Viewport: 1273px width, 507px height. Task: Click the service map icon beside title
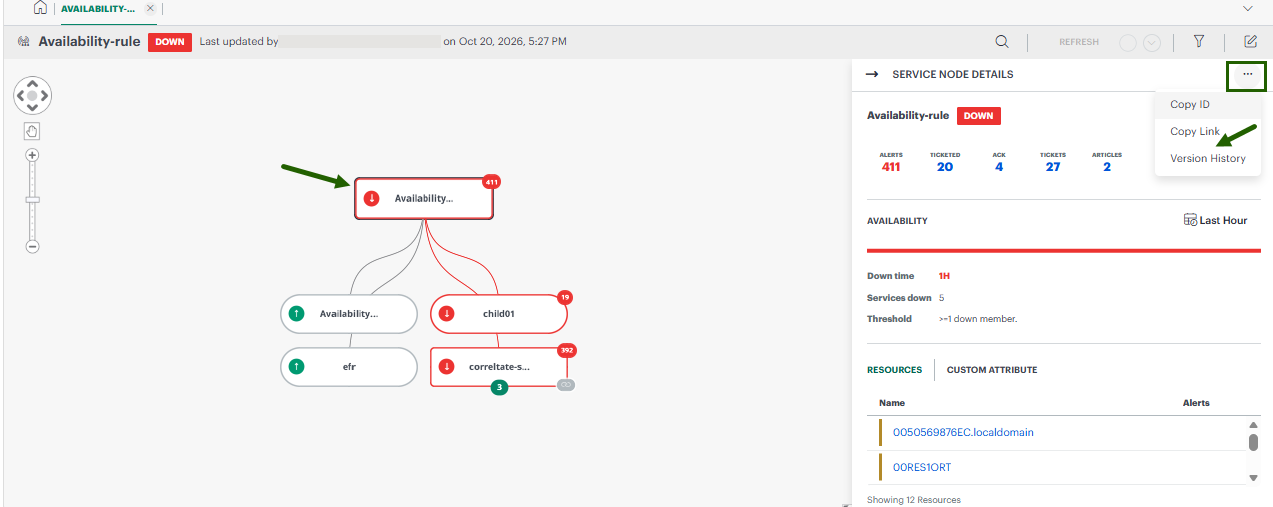24,42
